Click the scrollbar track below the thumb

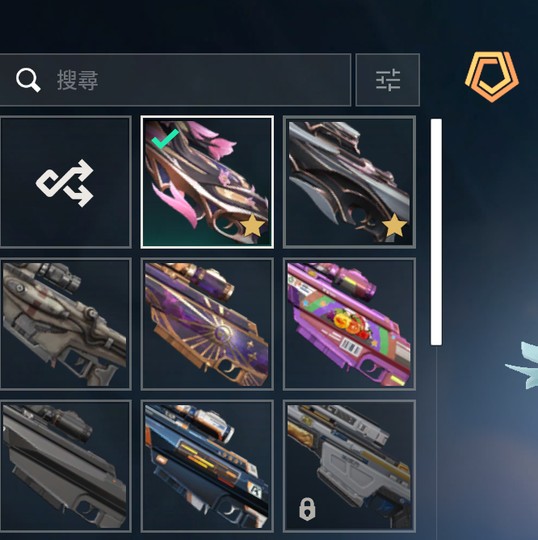436,441
